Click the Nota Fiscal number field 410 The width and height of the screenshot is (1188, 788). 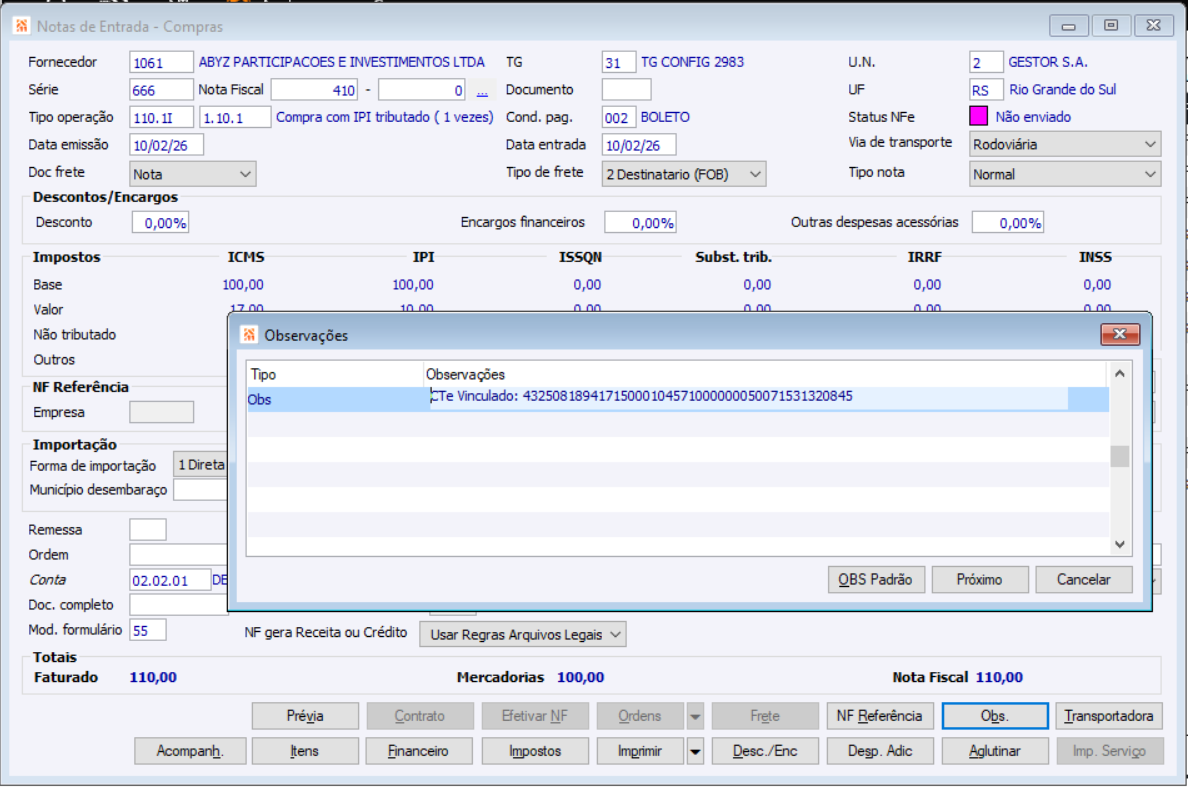314,90
